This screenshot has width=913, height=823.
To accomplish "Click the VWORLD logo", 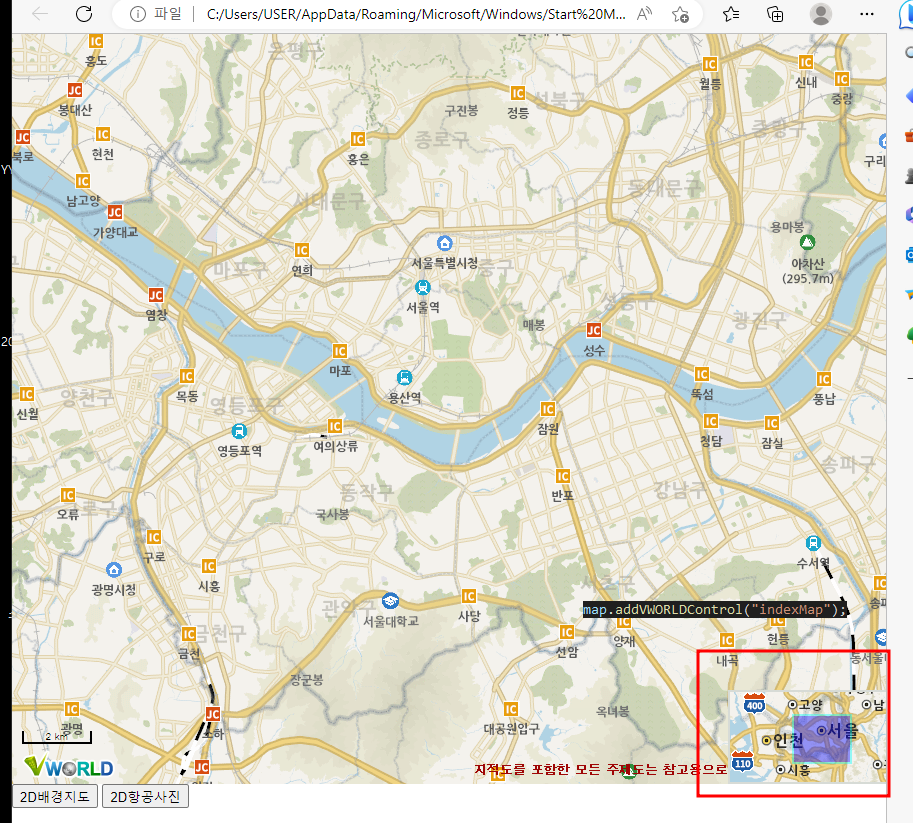I will (x=69, y=767).
